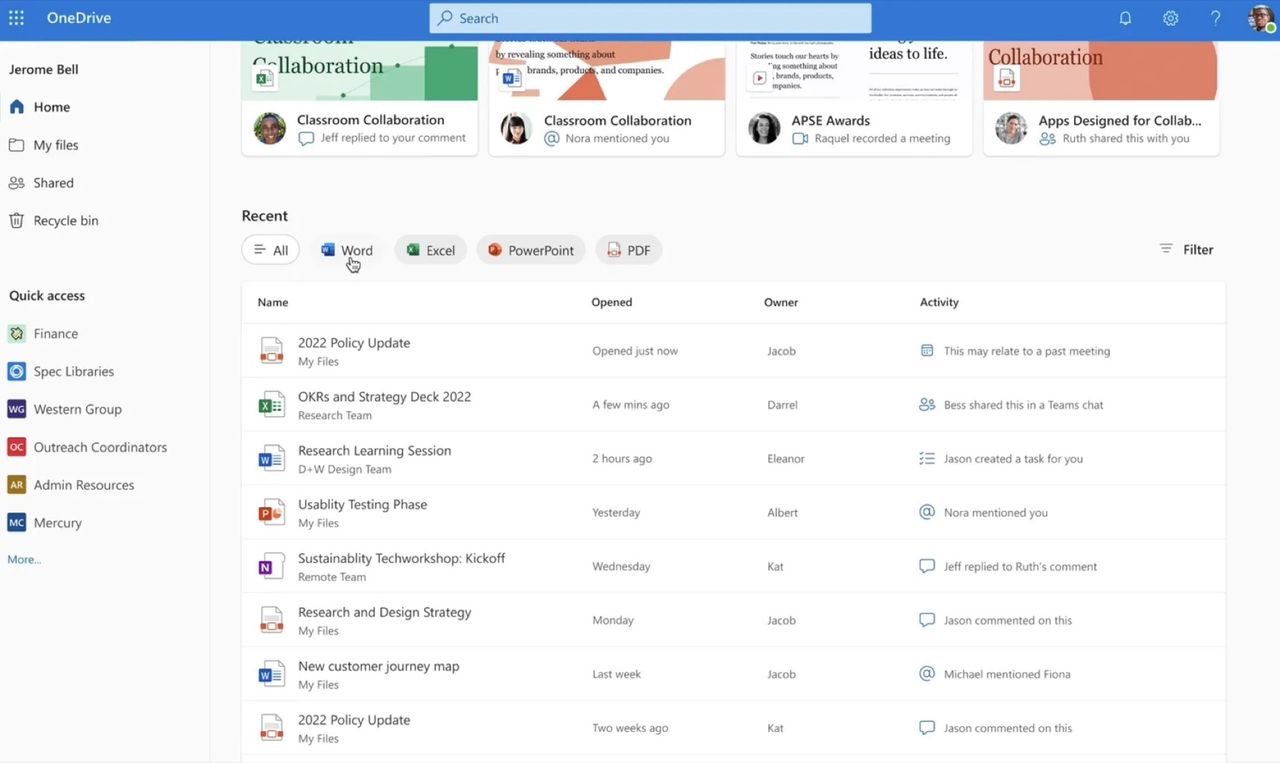Enable the PDF file filter

click(628, 249)
